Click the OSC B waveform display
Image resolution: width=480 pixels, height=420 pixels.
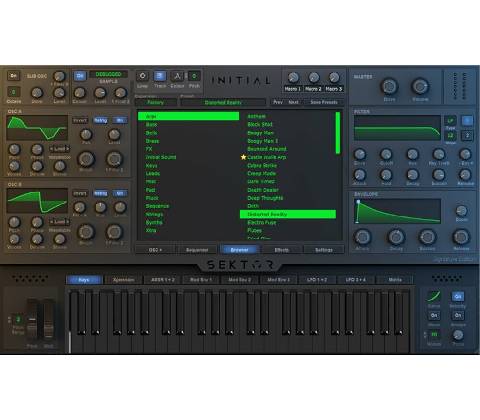click(x=37, y=201)
